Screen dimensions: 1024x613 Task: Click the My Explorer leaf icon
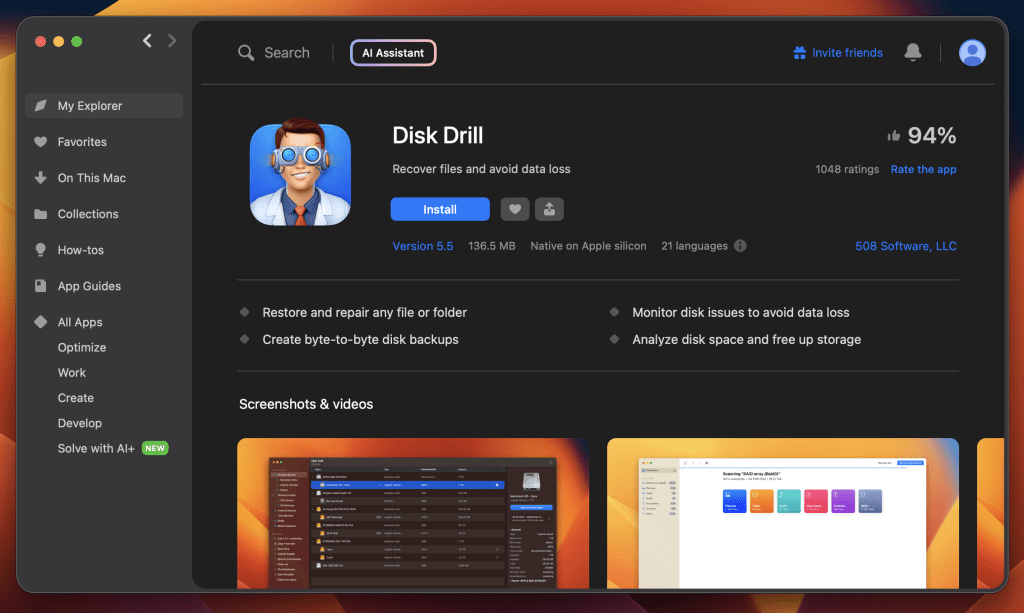(x=40, y=106)
